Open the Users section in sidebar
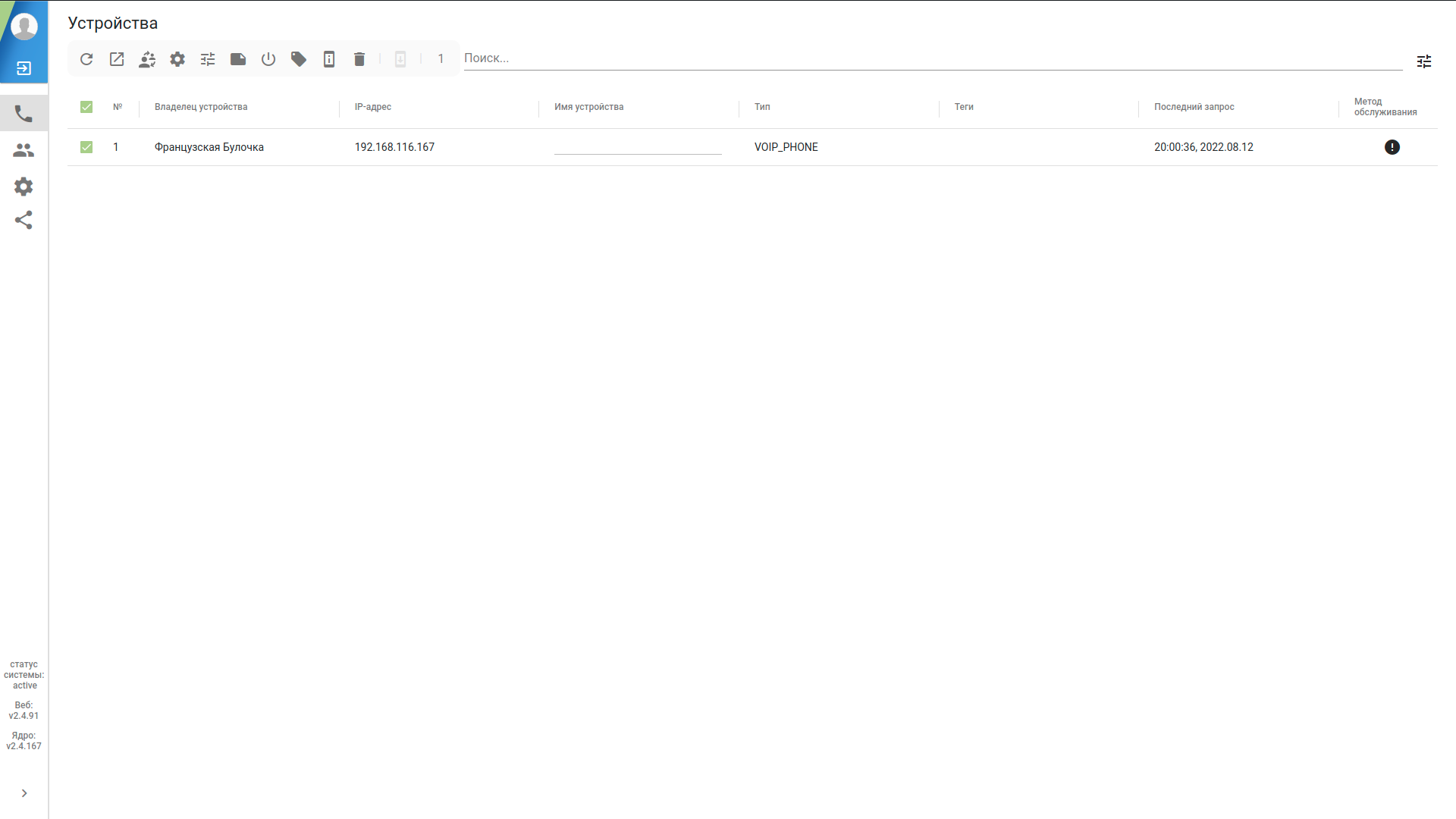Screen dimensions: 1456x819 (24, 150)
